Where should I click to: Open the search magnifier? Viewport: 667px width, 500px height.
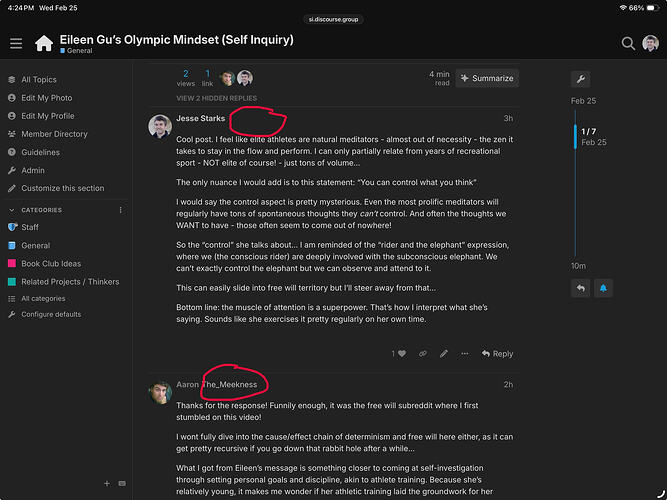pyautogui.click(x=628, y=43)
